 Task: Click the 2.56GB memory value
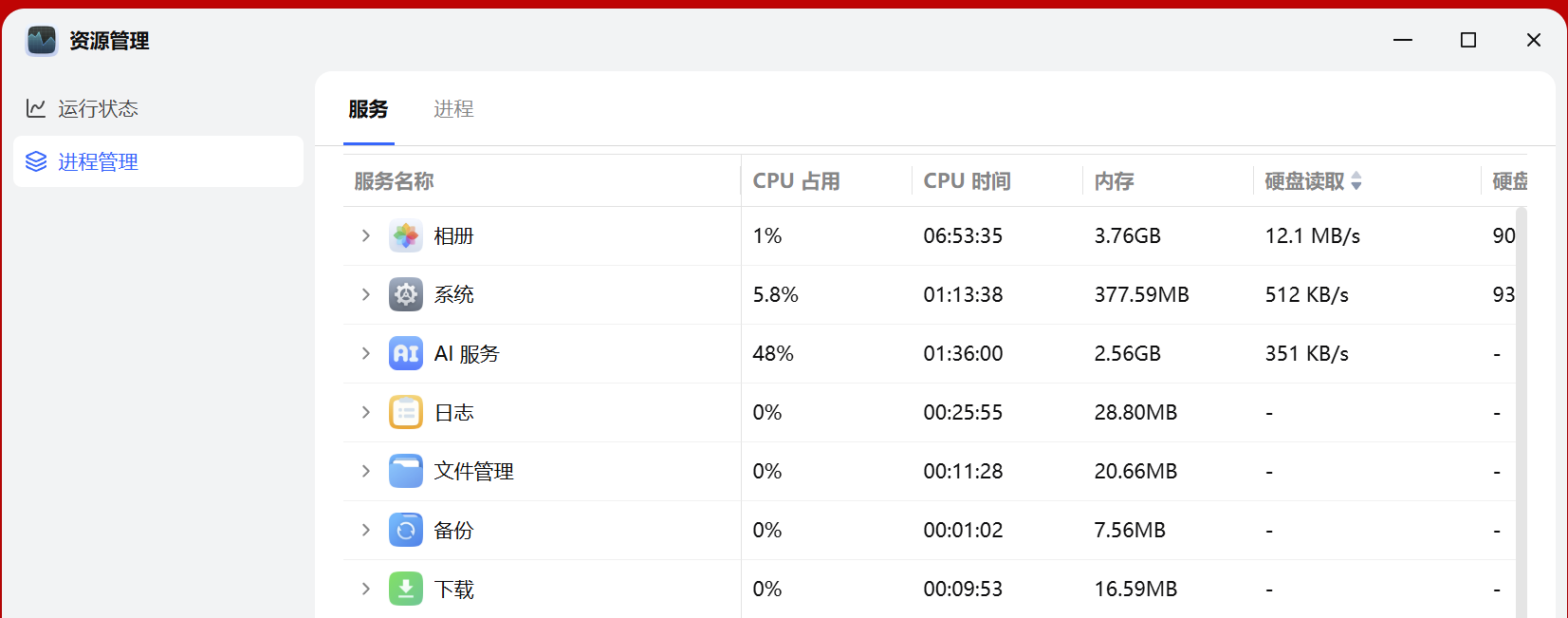[x=1128, y=353]
